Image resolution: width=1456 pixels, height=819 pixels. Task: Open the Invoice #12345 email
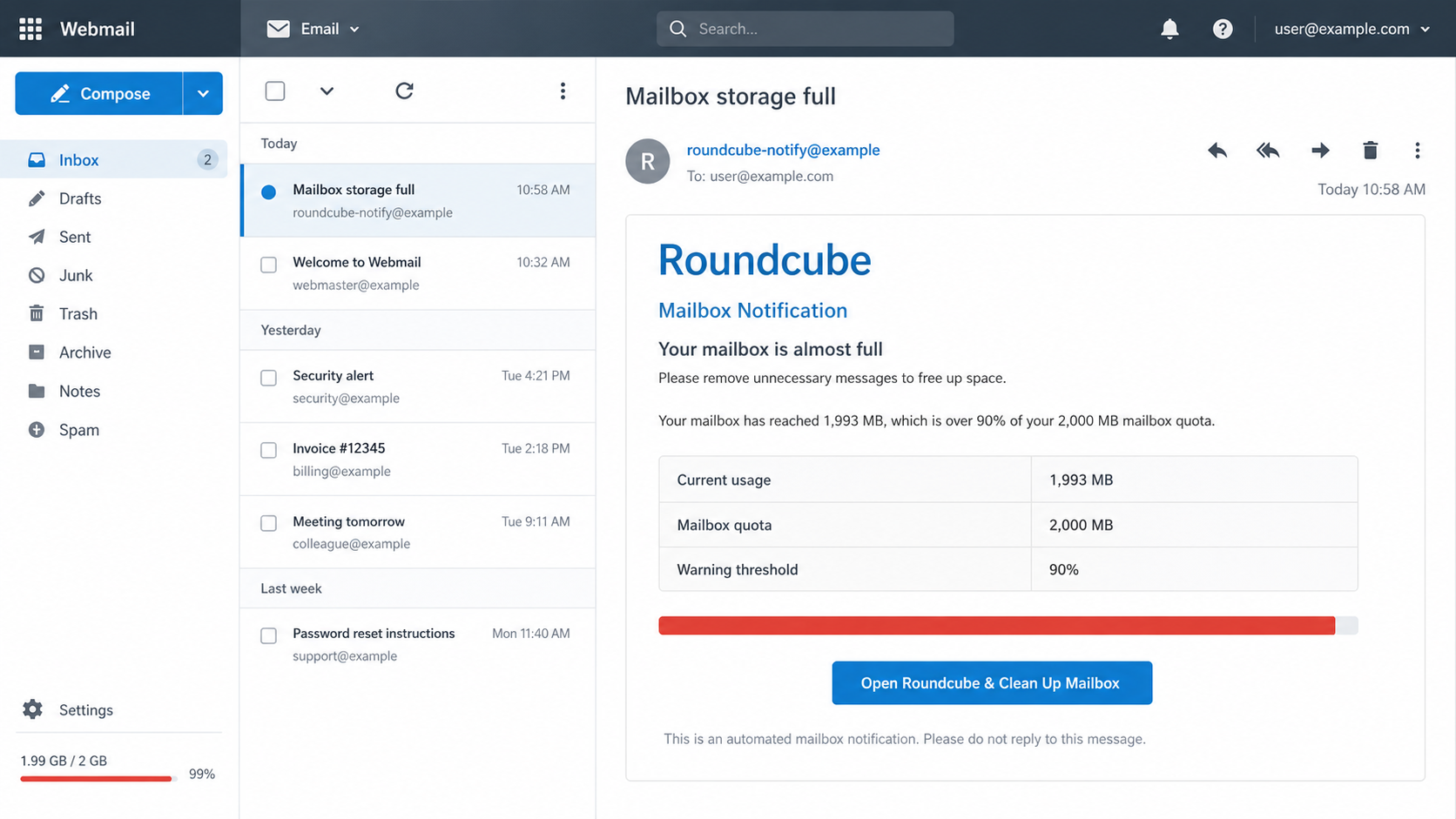pos(418,460)
